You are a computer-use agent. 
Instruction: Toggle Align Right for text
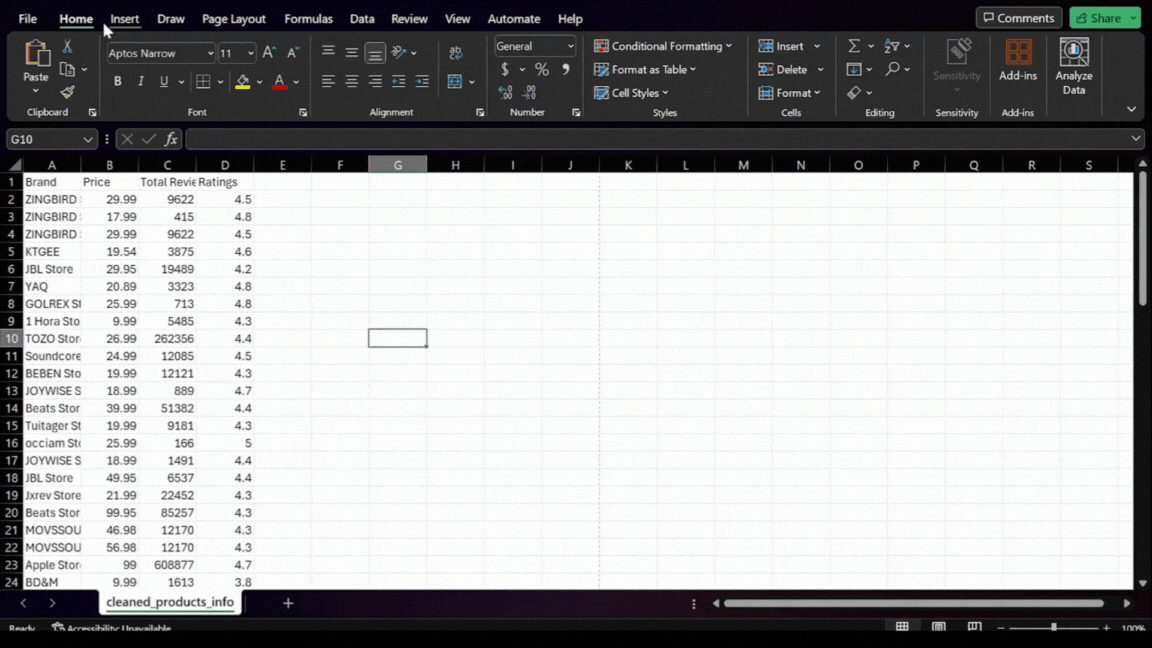pyautogui.click(x=375, y=82)
